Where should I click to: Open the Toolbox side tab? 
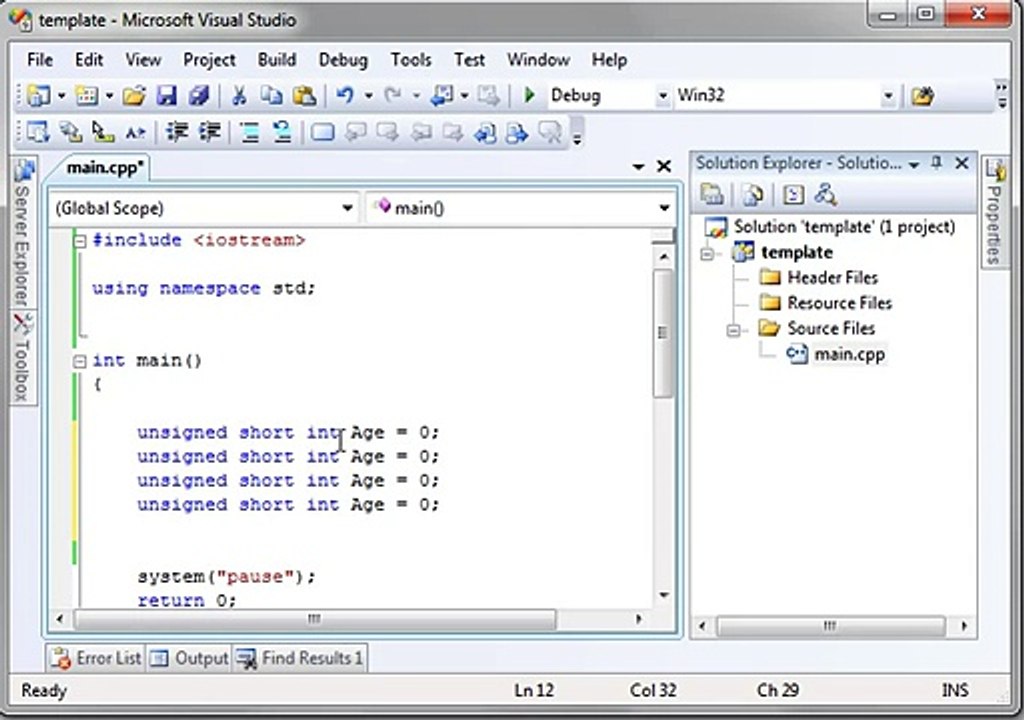(x=23, y=357)
